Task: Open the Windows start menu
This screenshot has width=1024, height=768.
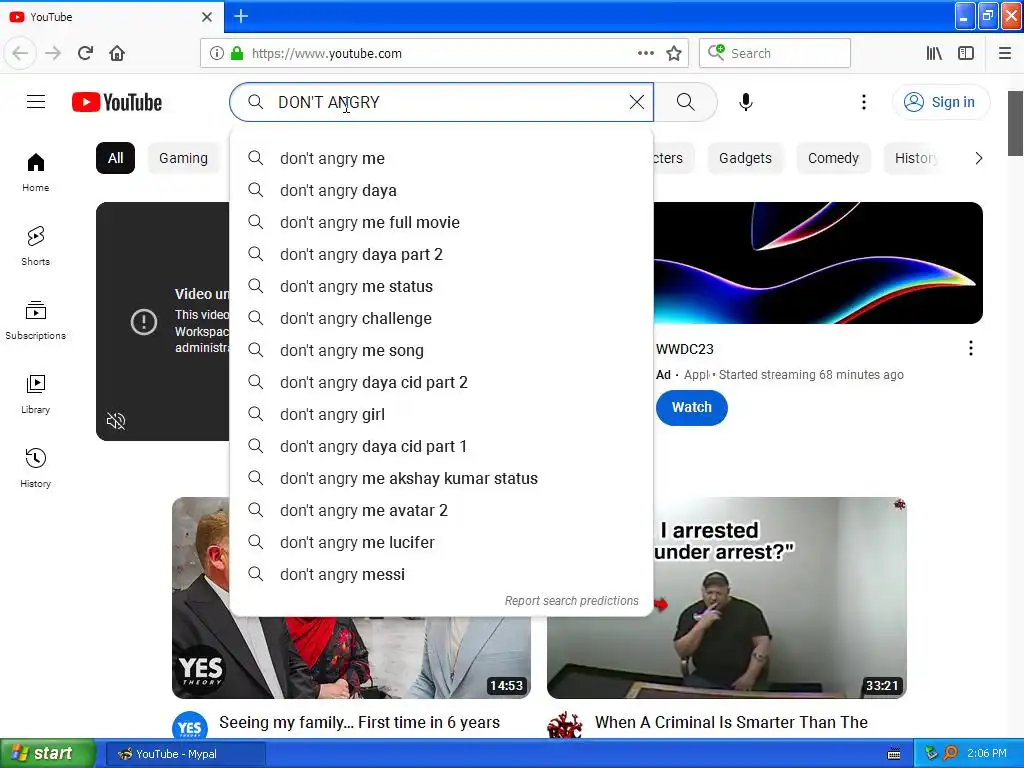Action: tap(48, 754)
